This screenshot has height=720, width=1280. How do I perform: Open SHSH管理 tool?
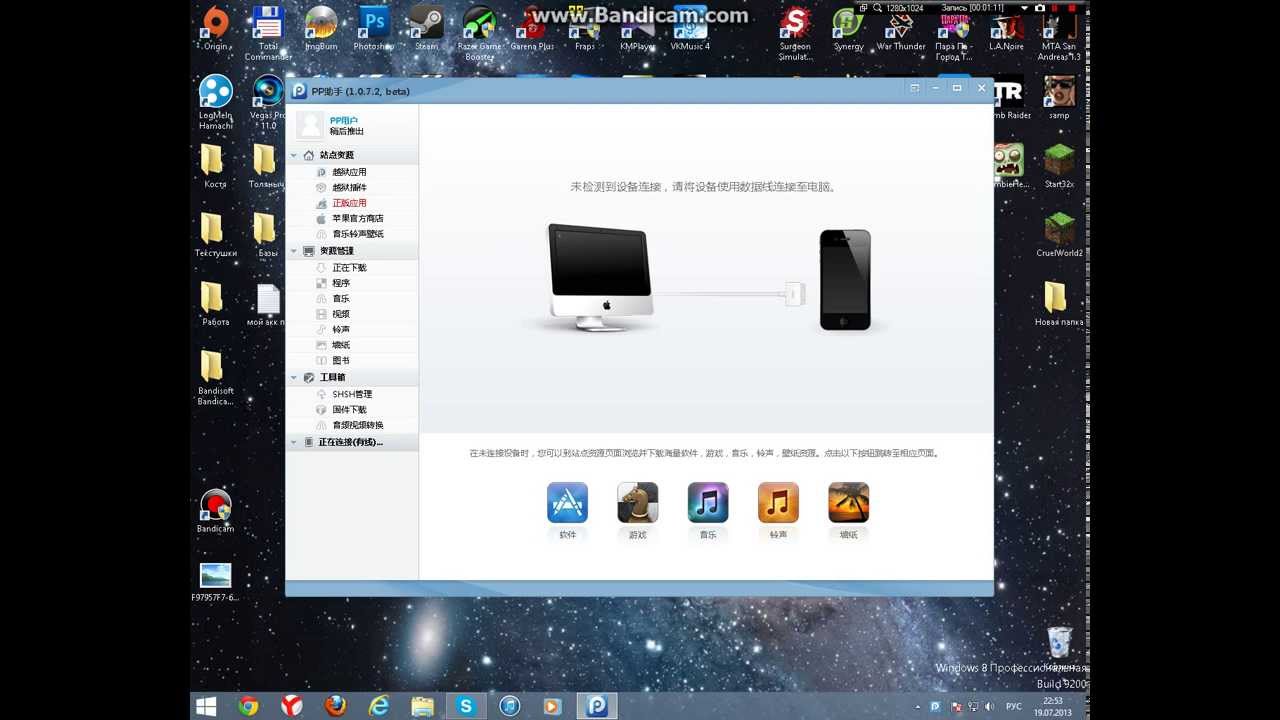[352, 394]
